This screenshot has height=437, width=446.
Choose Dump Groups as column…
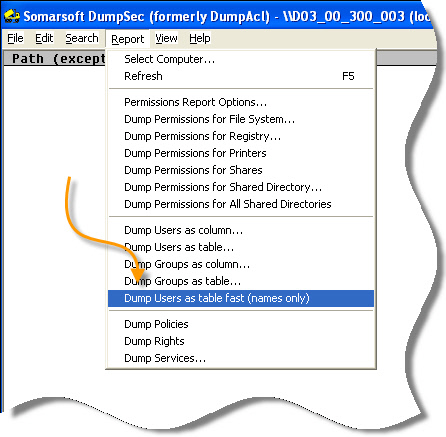241,264
